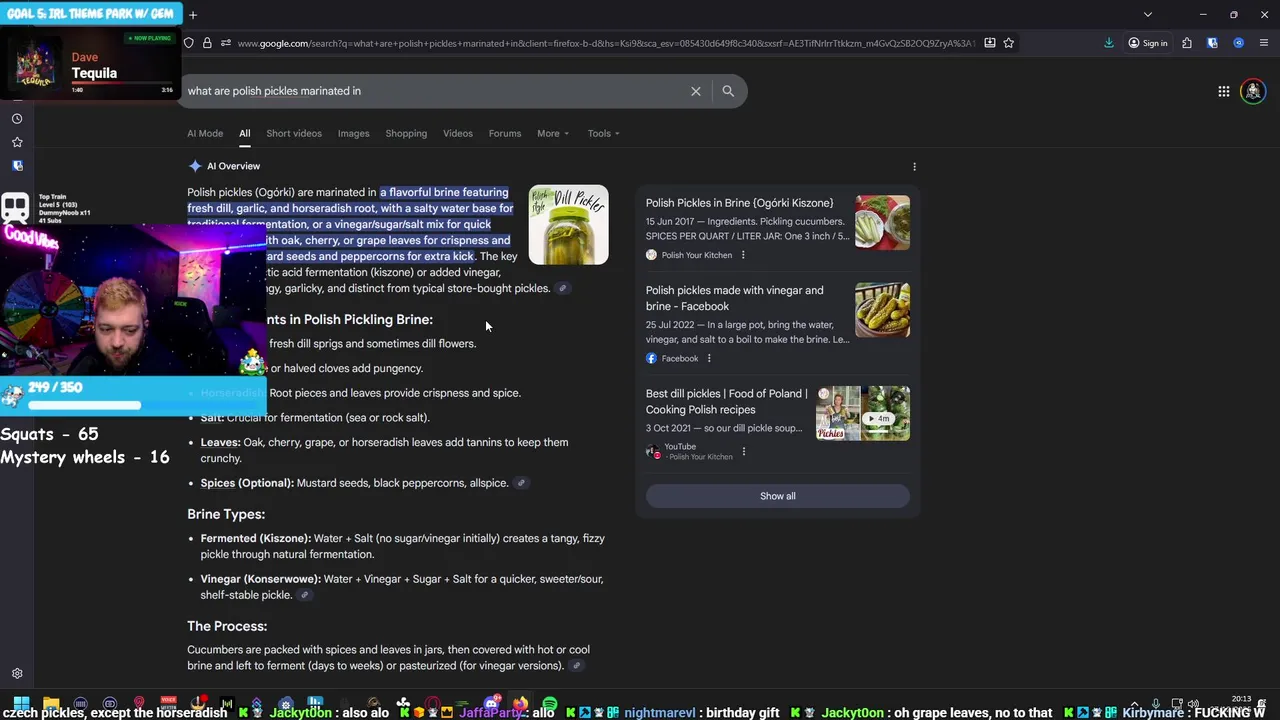This screenshot has width=1280, height=720.
Task: Open Polish Pickles in Brine (Ogórki Kiszone) link
Action: [x=739, y=203]
